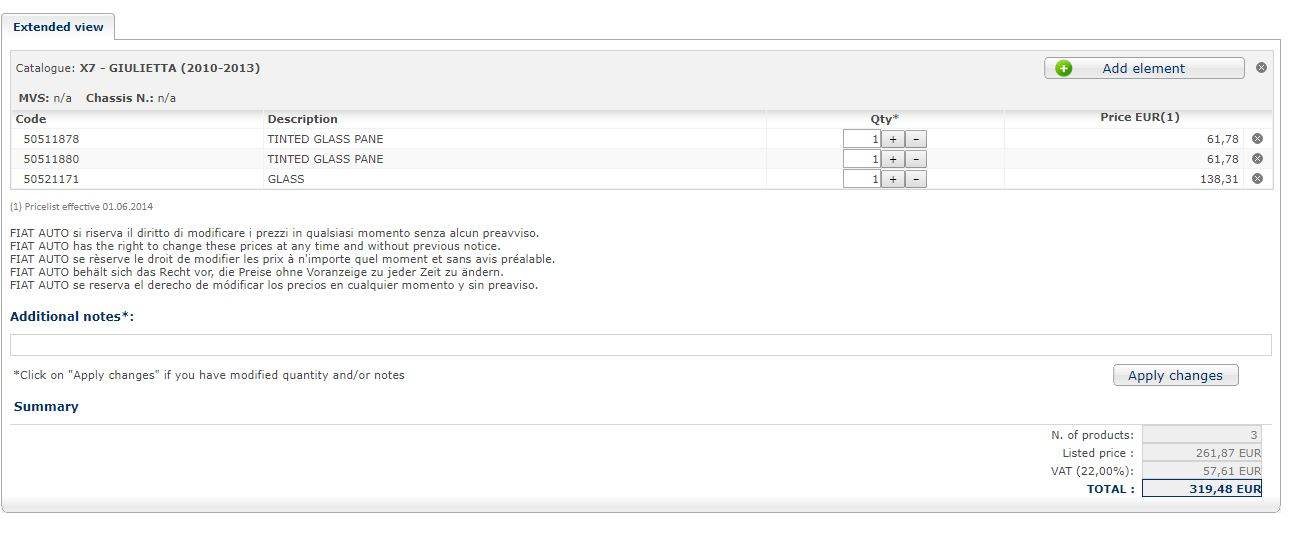Delete item 50511878 using its remove icon
This screenshot has width=1297, height=536.
[x=1257, y=139]
